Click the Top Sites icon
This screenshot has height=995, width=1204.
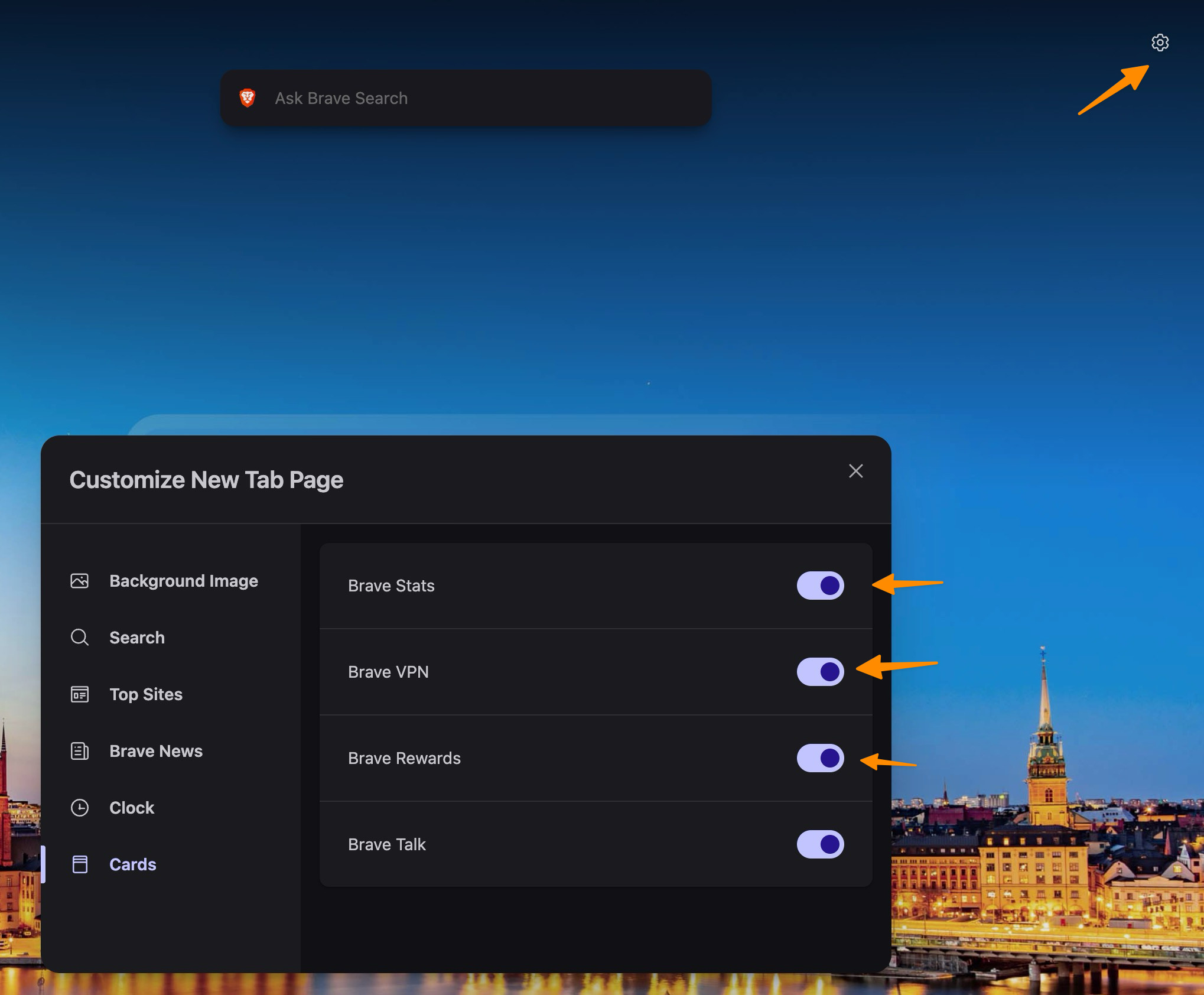click(80, 694)
